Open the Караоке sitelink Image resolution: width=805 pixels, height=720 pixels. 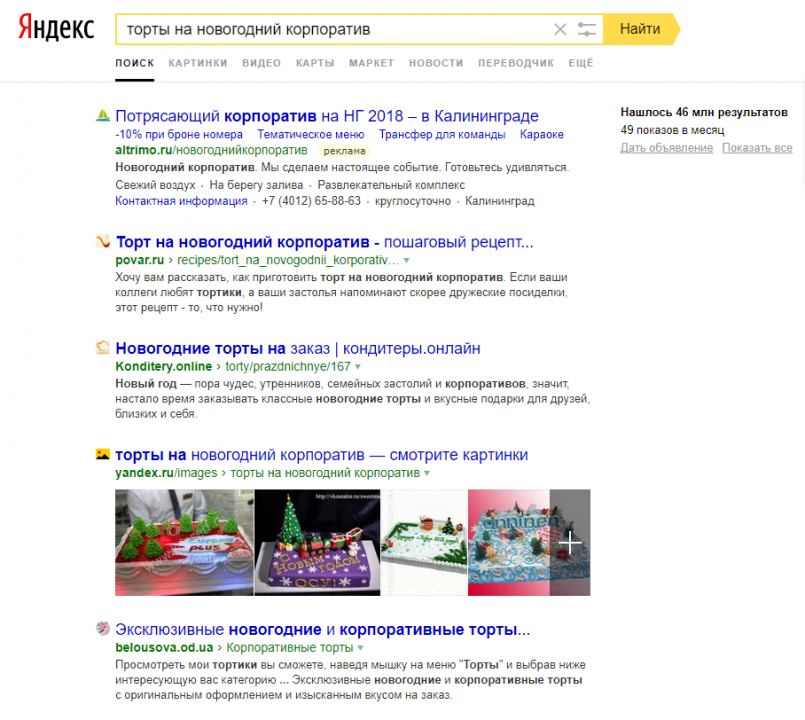tap(542, 135)
